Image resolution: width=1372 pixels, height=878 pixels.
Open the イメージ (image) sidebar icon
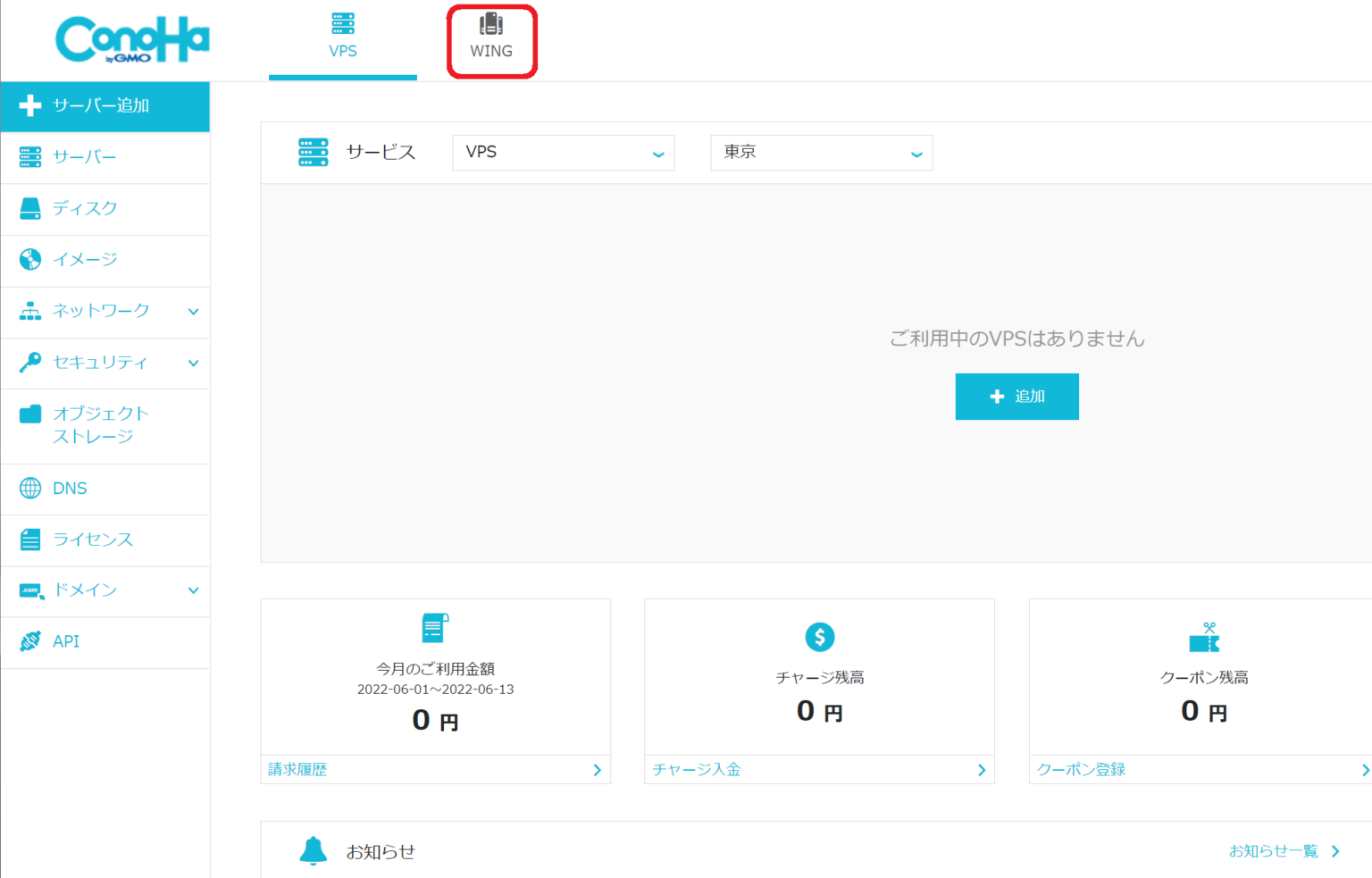point(30,259)
